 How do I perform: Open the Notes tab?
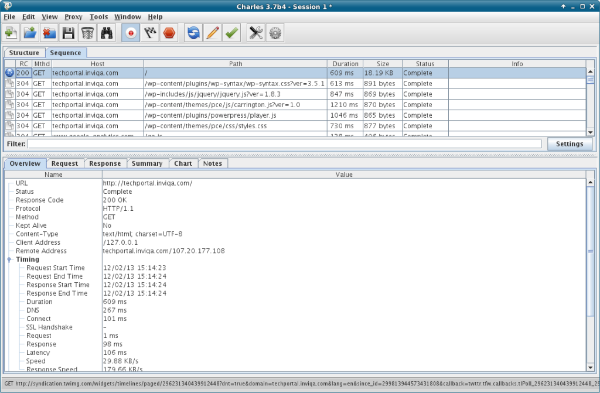pos(212,164)
